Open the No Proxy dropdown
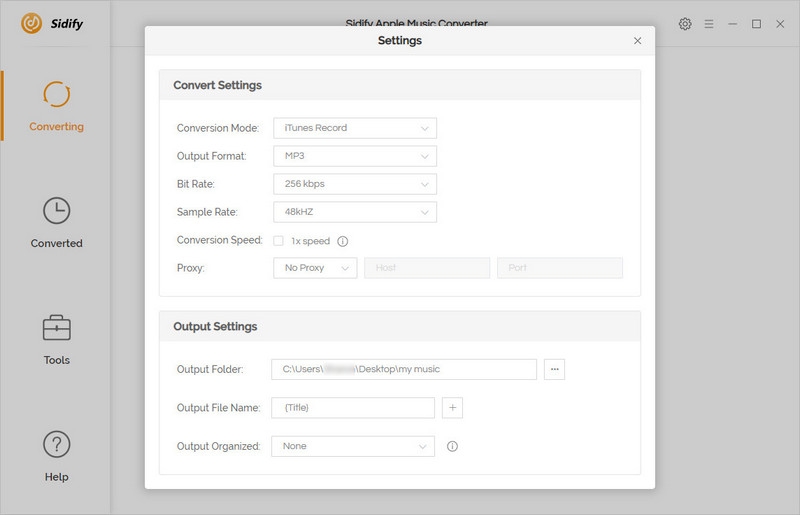Viewport: 800px width, 515px height. tap(314, 268)
